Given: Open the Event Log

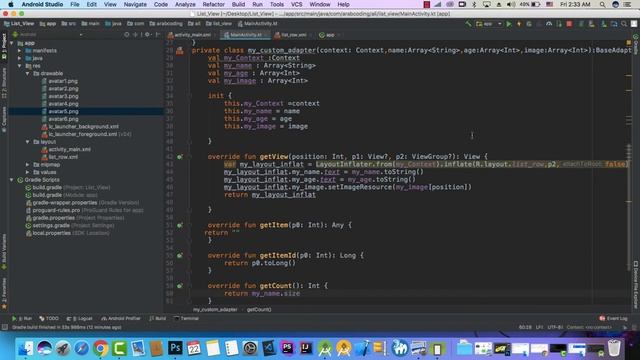Looking at the screenshot, I should [613, 318].
